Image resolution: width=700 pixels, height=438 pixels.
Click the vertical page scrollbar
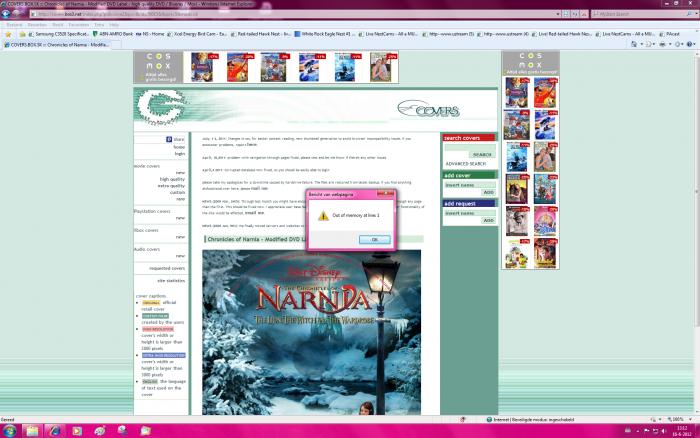coord(696,190)
